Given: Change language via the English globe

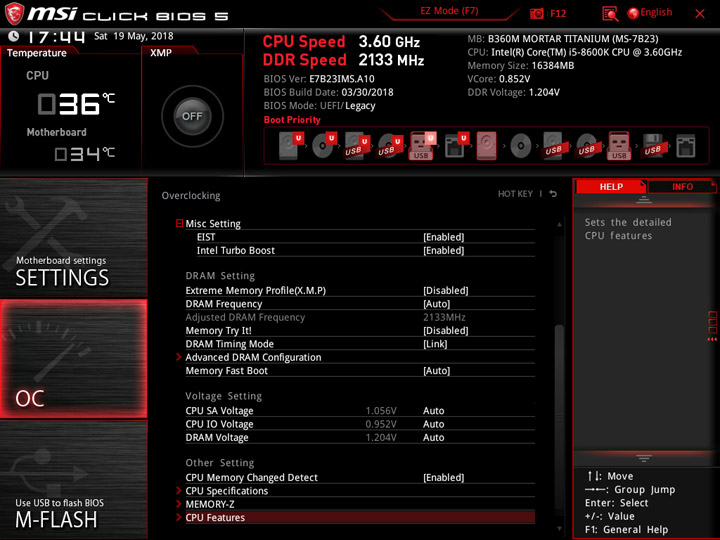Looking at the screenshot, I should click(x=649, y=13).
